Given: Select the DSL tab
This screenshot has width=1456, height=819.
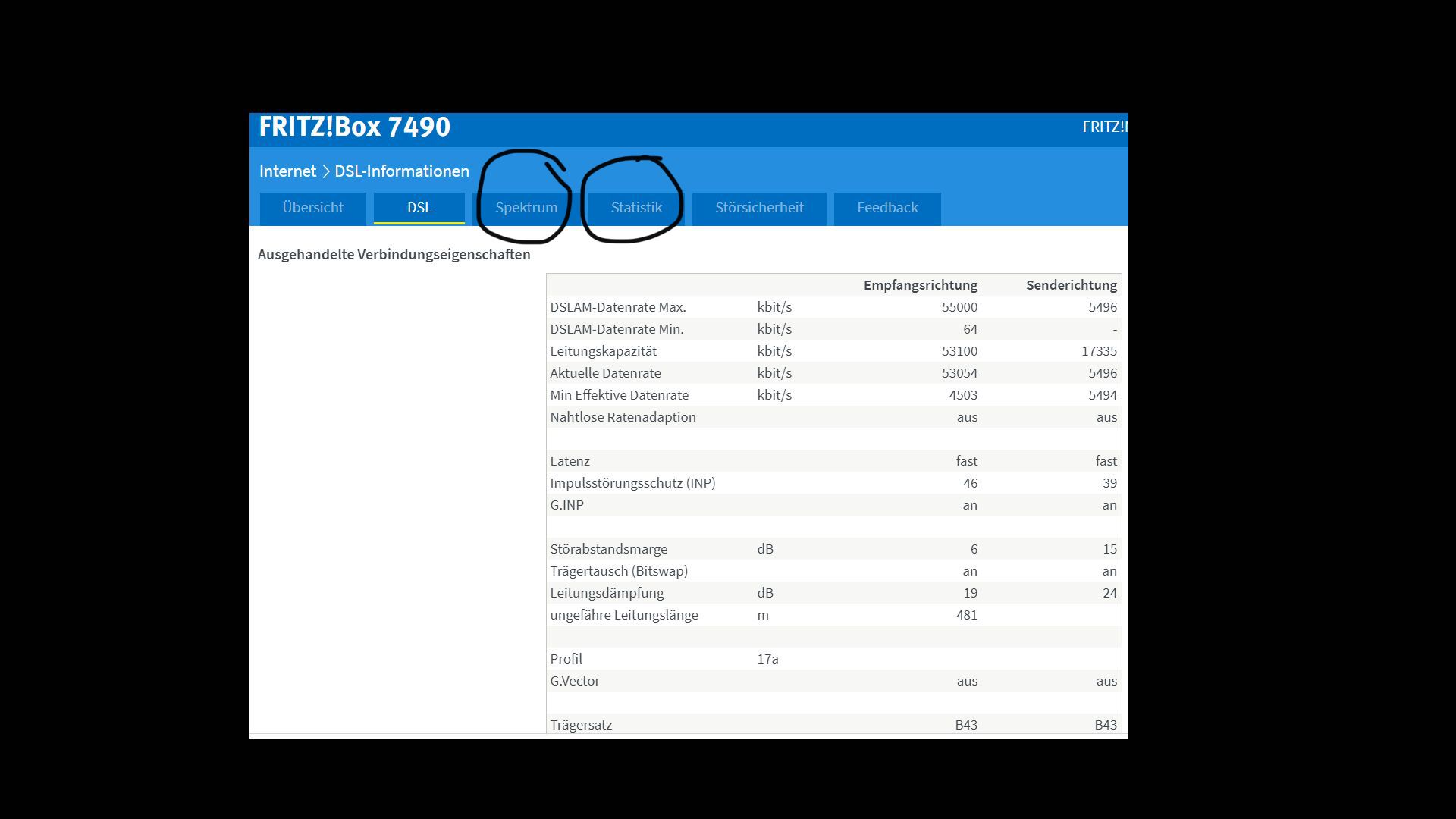Looking at the screenshot, I should pyautogui.click(x=419, y=208).
